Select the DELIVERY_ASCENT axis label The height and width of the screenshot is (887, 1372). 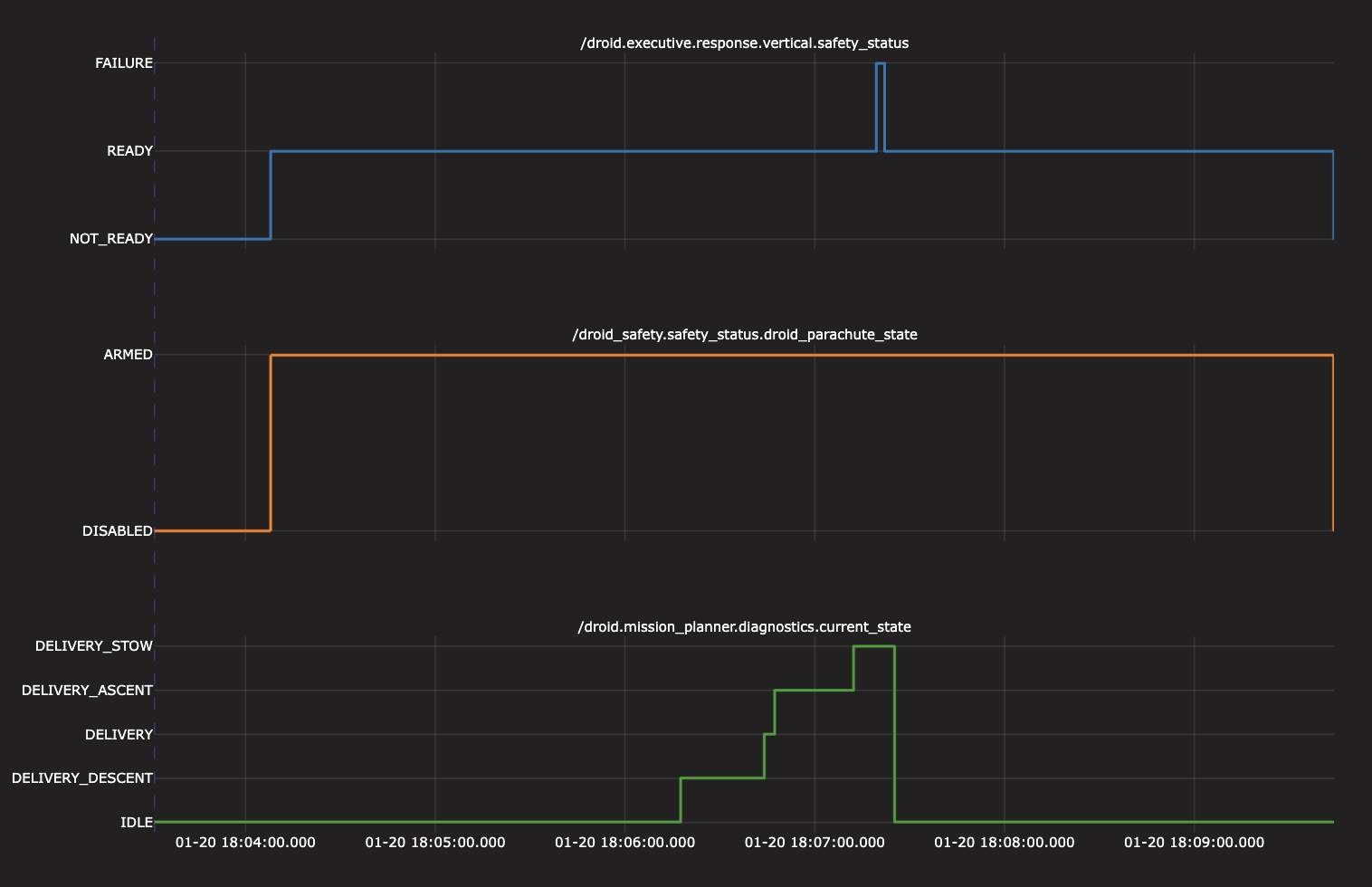coord(87,691)
